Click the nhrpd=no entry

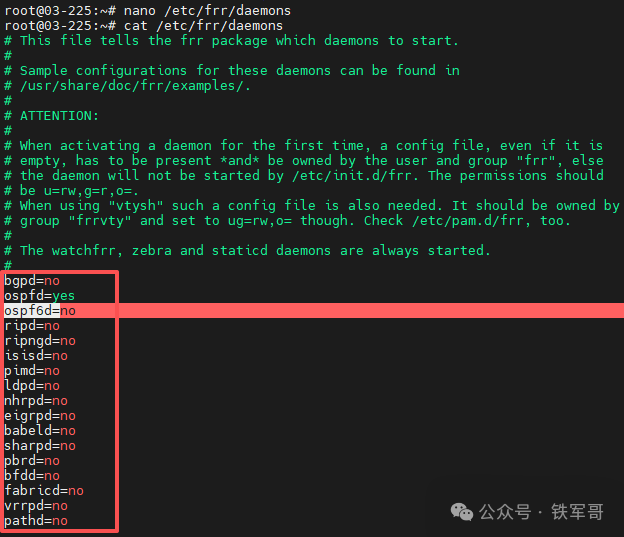click(36, 401)
